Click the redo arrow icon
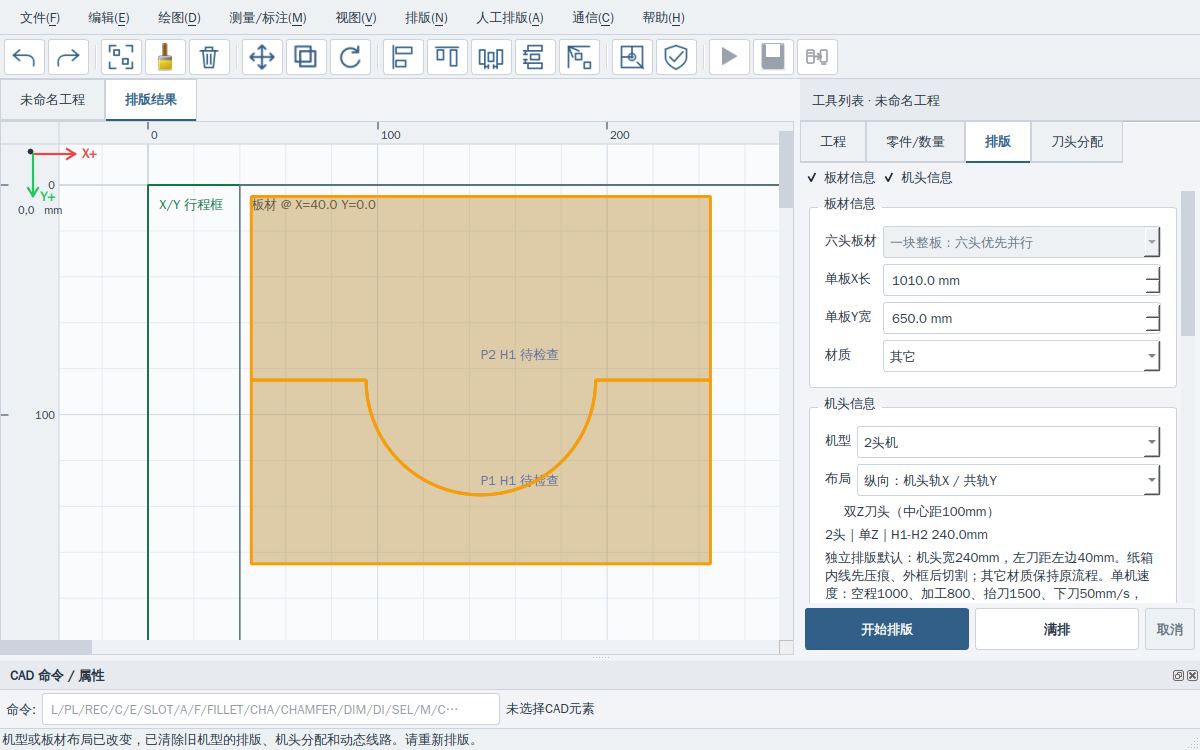This screenshot has width=1200, height=750. [x=68, y=57]
